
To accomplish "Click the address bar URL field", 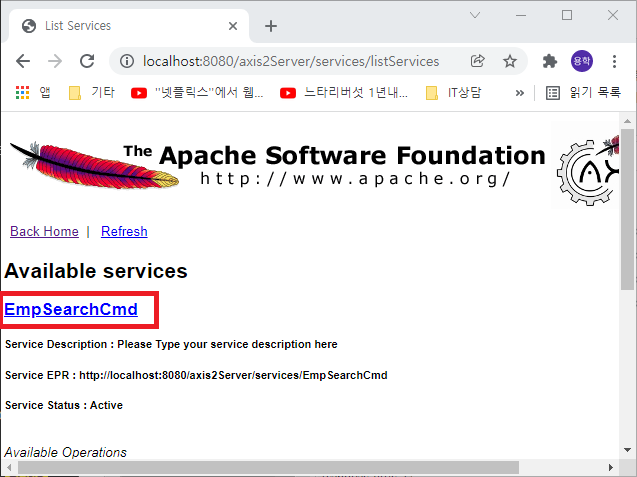I will point(291,61).
